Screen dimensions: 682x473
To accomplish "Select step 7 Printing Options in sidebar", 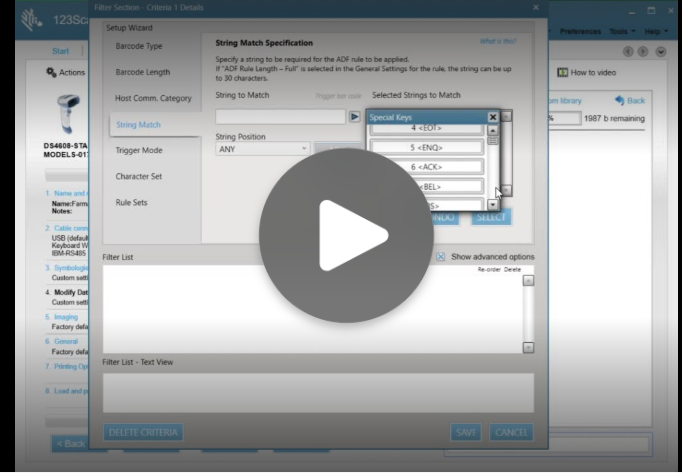I will tap(67, 366).
